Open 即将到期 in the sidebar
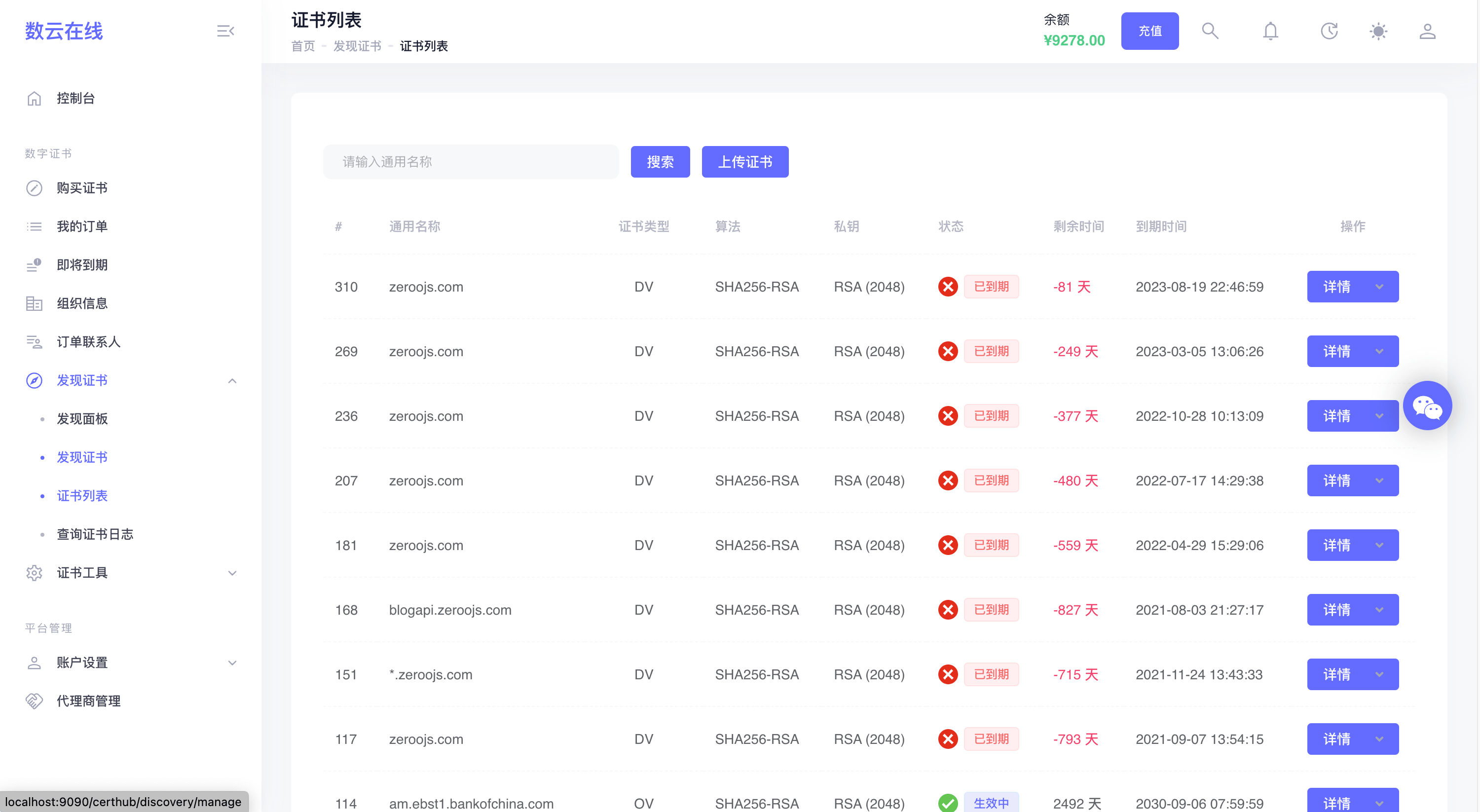This screenshot has height=812, width=1480. coord(81,265)
